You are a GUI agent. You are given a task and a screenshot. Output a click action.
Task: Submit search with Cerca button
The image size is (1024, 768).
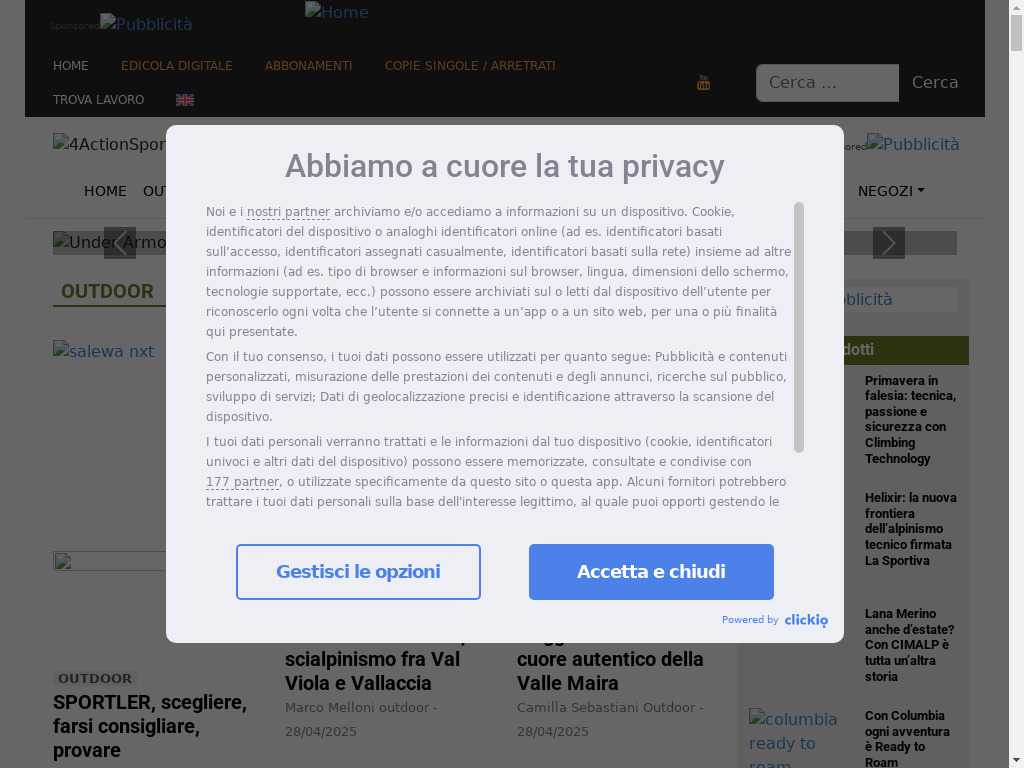pyautogui.click(x=935, y=83)
